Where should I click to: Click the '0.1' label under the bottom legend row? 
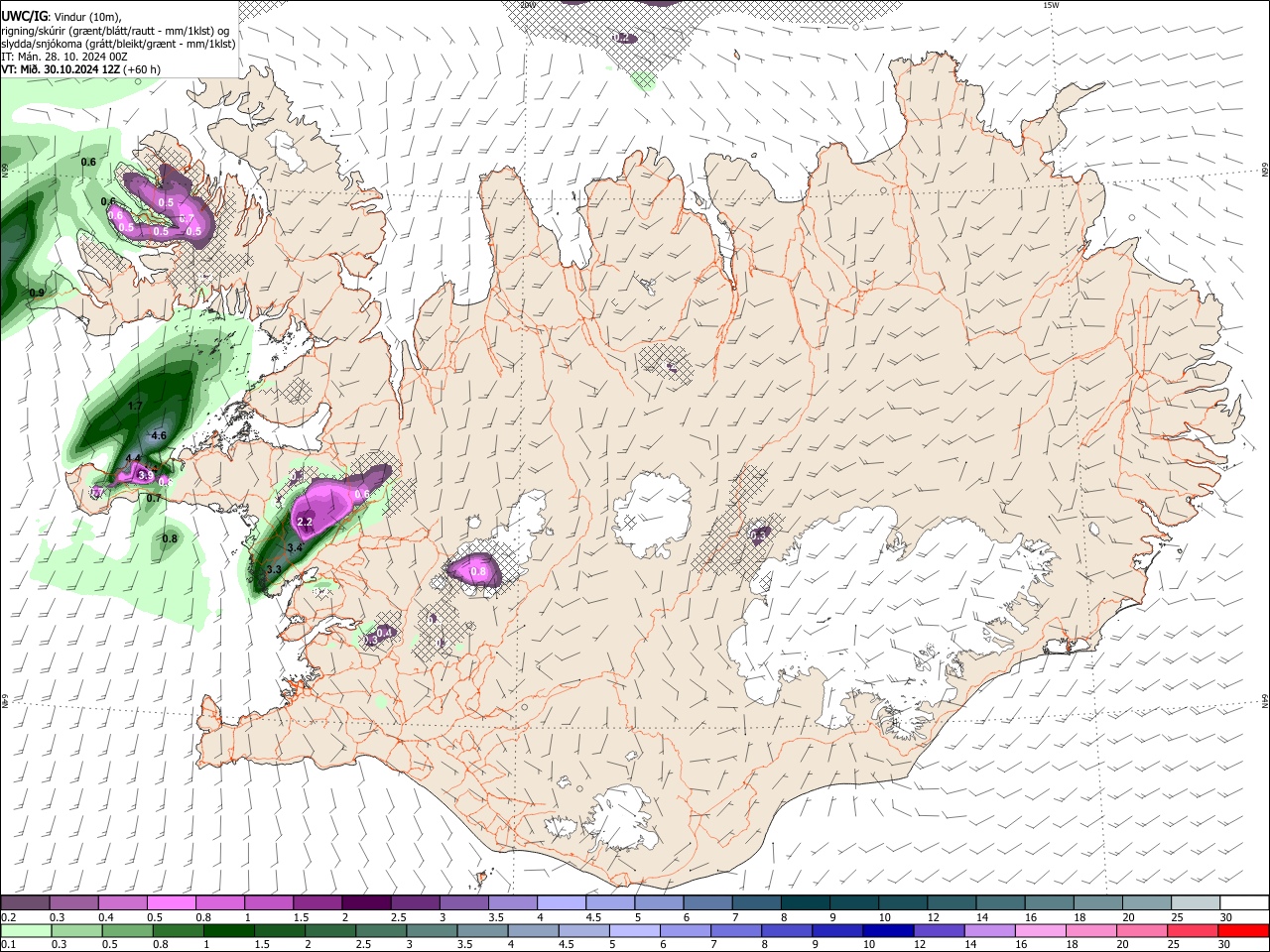point(7,944)
